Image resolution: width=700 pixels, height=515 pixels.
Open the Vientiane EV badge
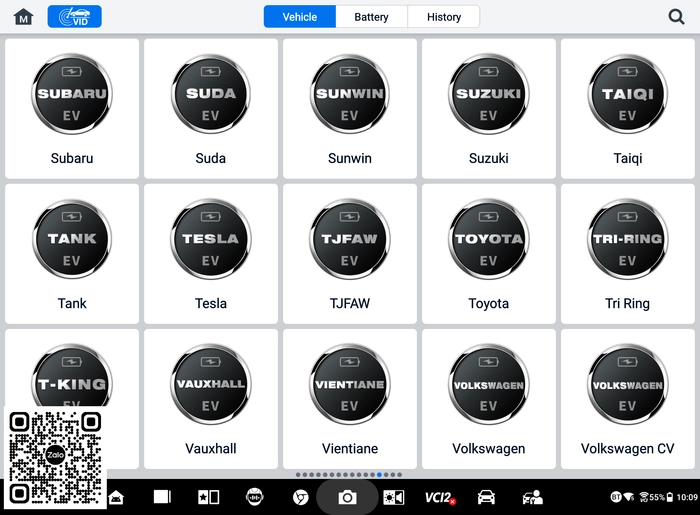tap(350, 384)
